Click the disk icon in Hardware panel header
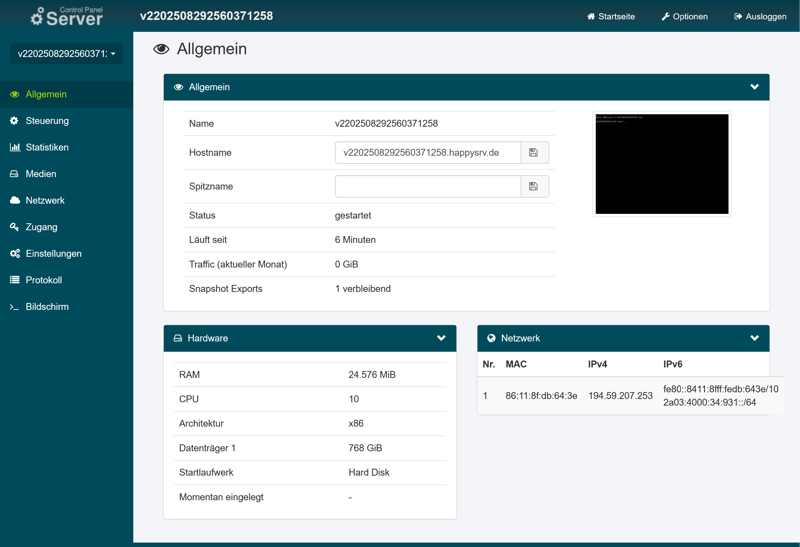This screenshot has width=800, height=547. pyautogui.click(x=178, y=339)
